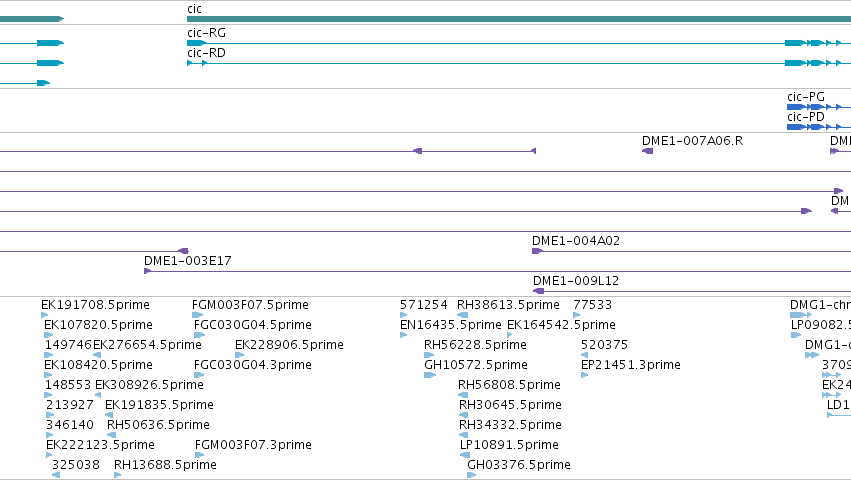Click the cic-RD transcript label
The height and width of the screenshot is (480, 851).
(x=206, y=53)
